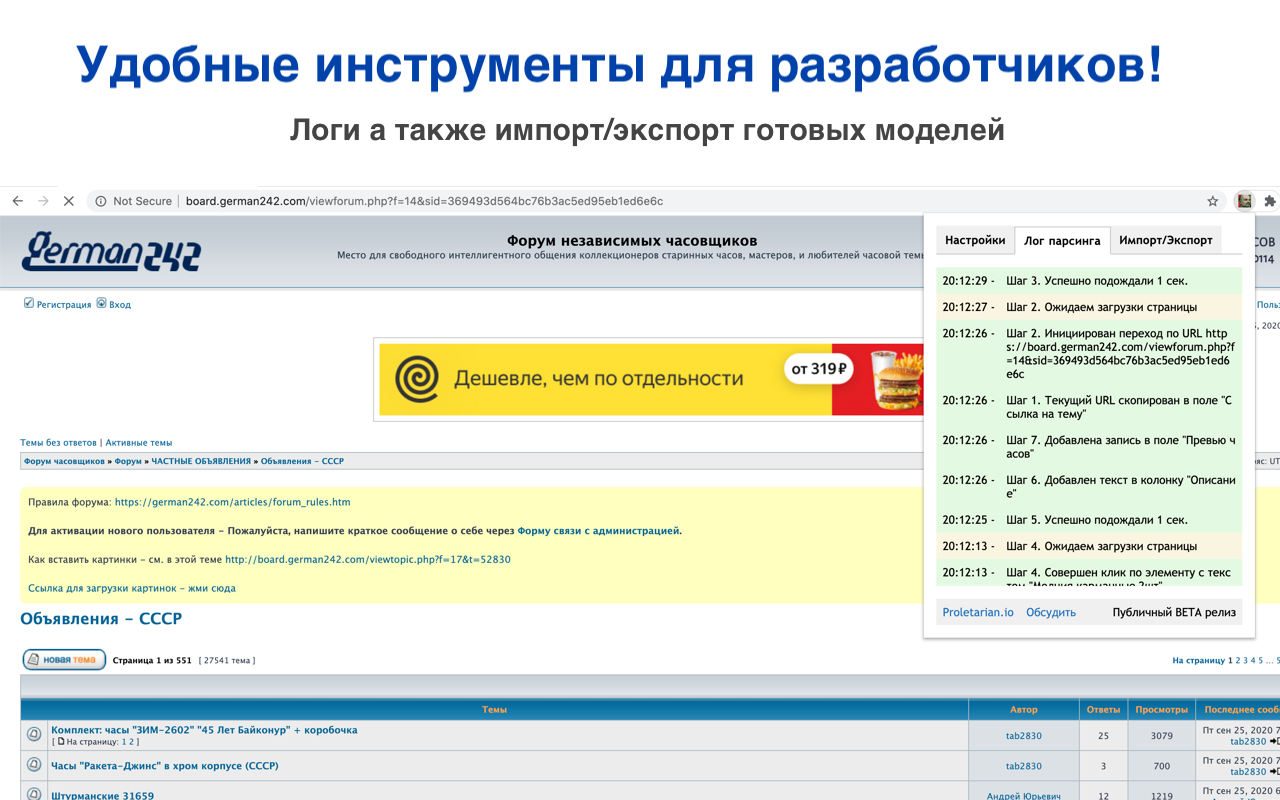Click the Регистрация link
Viewport: 1280px width, 800px height.
click(x=64, y=304)
